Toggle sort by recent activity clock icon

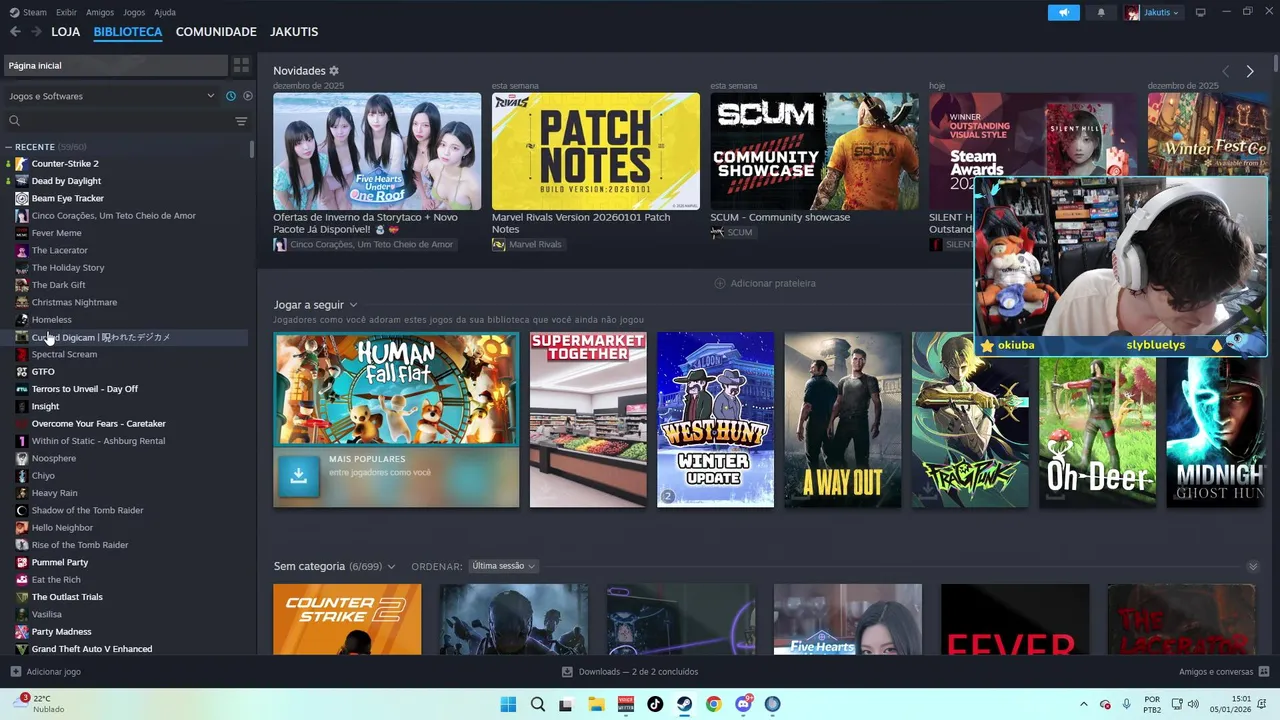(231, 96)
